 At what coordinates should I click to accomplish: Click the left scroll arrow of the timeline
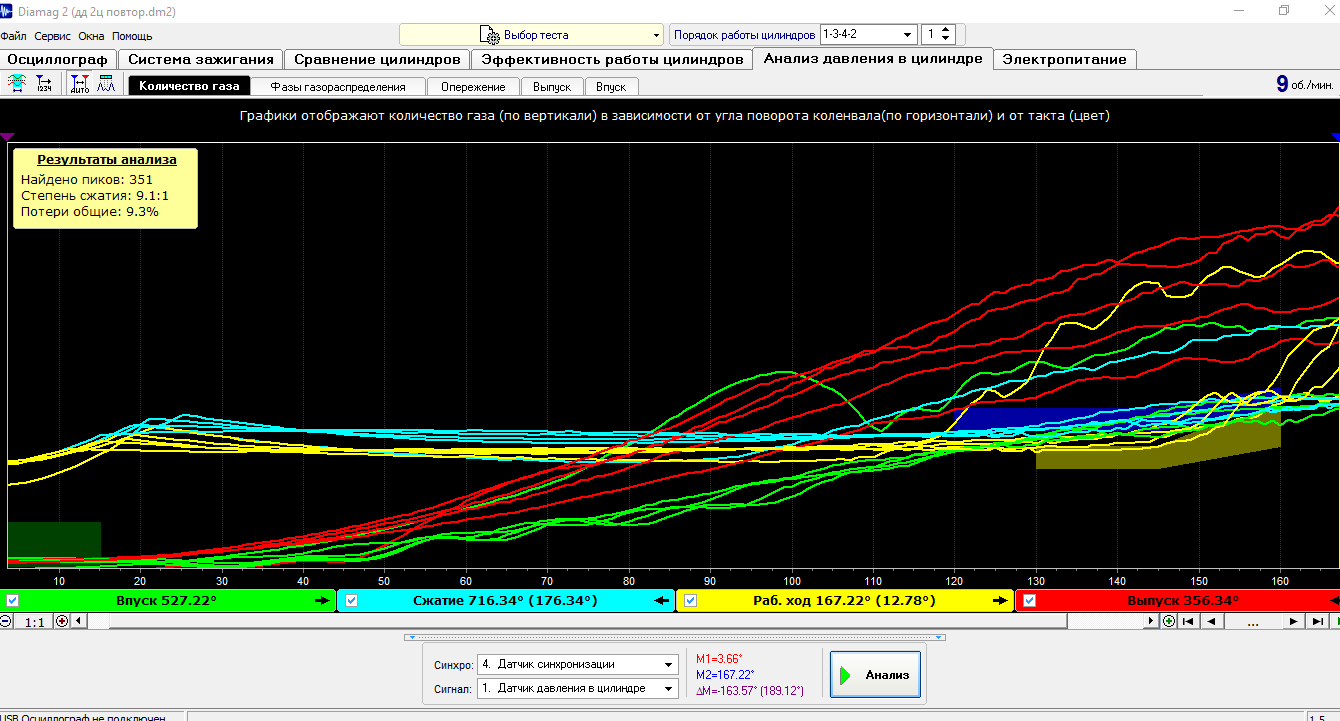(80, 621)
